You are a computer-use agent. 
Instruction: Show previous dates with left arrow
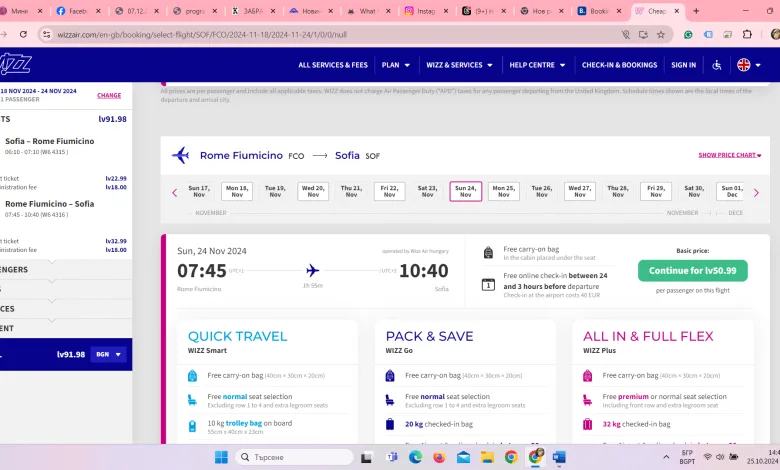175,193
